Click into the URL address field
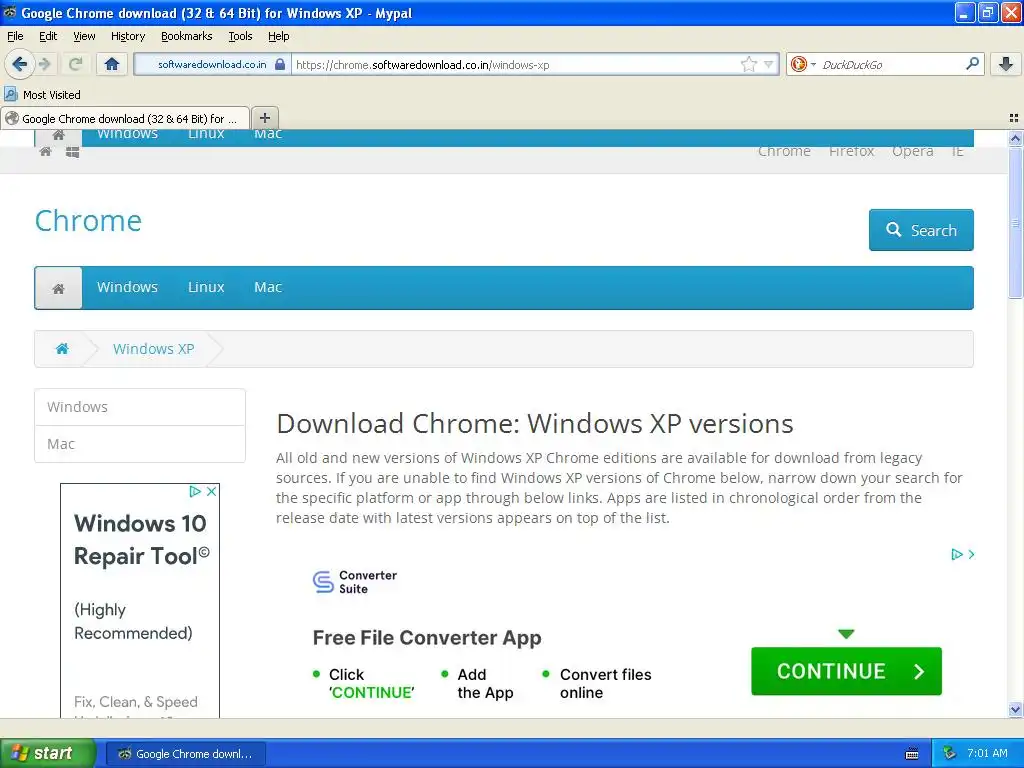The width and height of the screenshot is (1024, 768). pyautogui.click(x=516, y=65)
